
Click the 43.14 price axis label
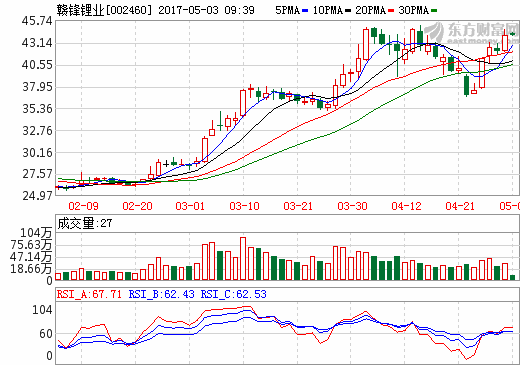[x=37, y=43]
